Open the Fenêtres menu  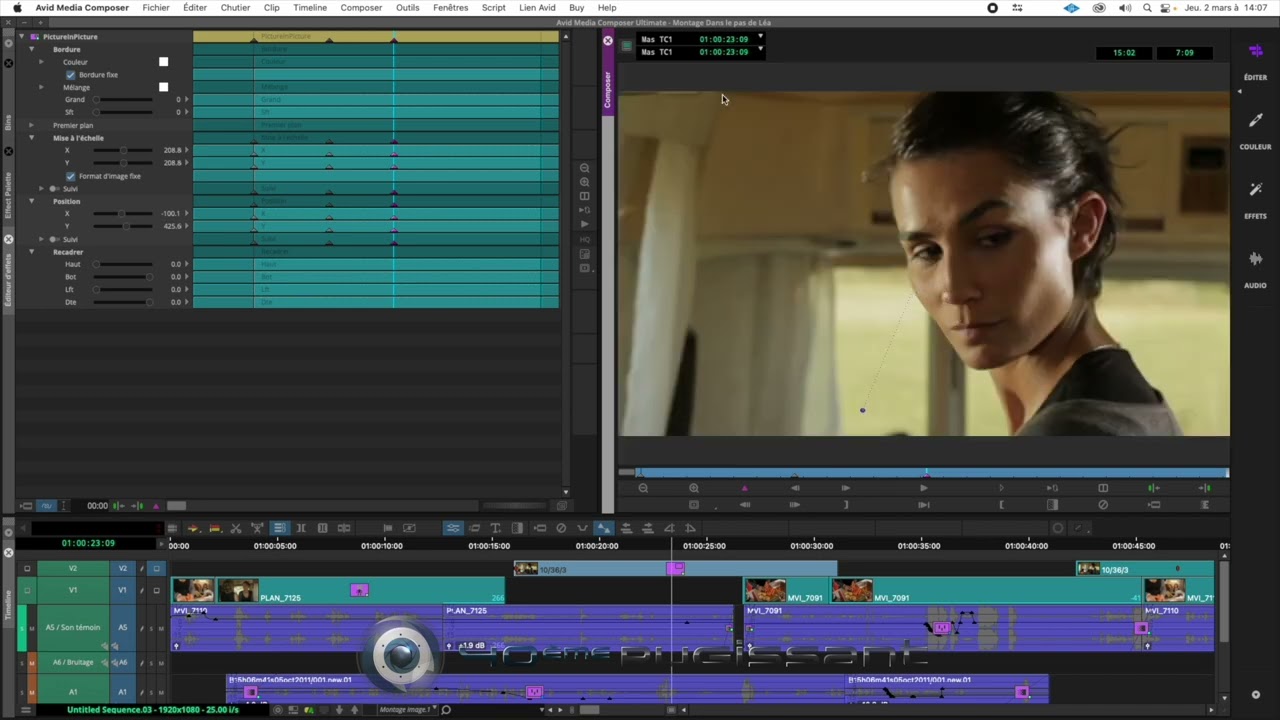[450, 7]
